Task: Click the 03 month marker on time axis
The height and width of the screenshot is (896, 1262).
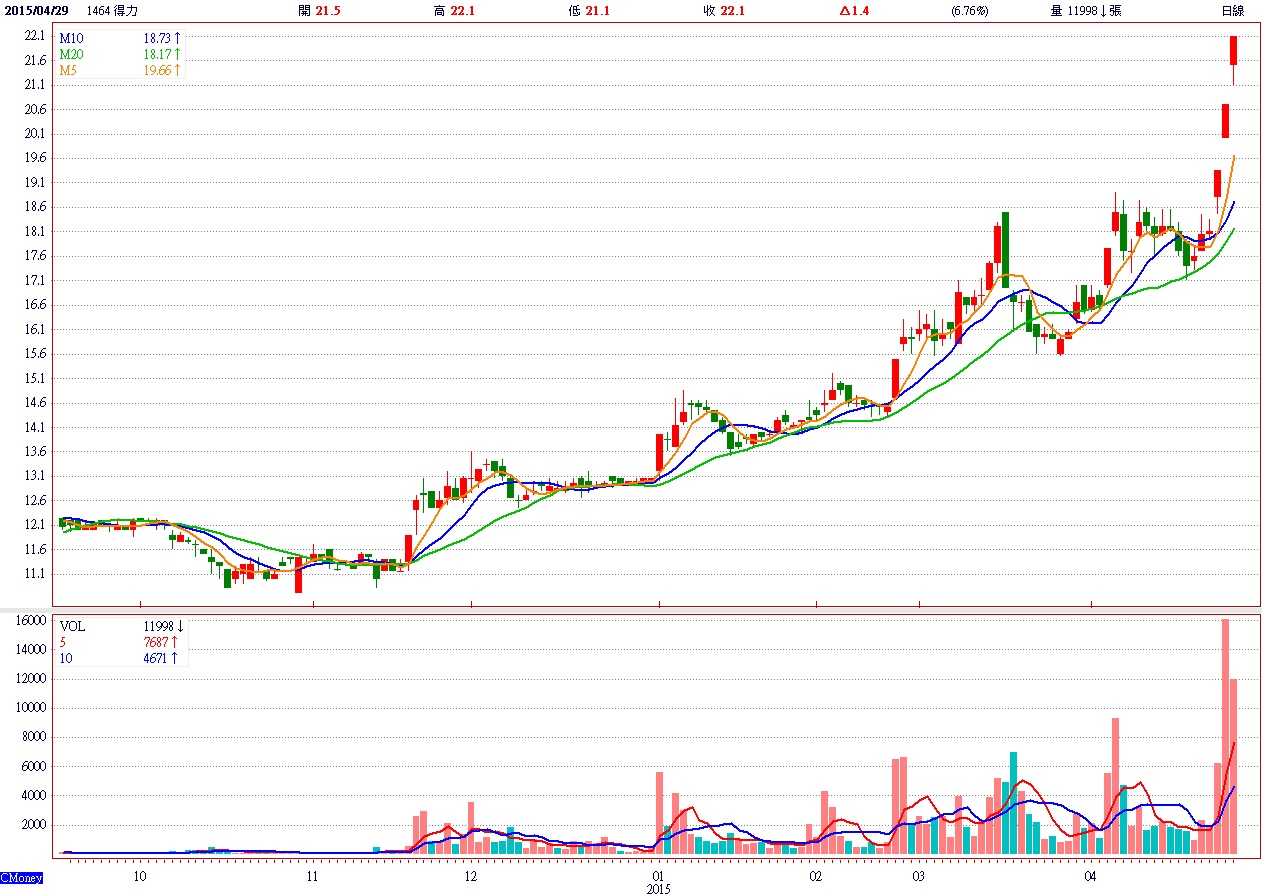Action: click(918, 876)
